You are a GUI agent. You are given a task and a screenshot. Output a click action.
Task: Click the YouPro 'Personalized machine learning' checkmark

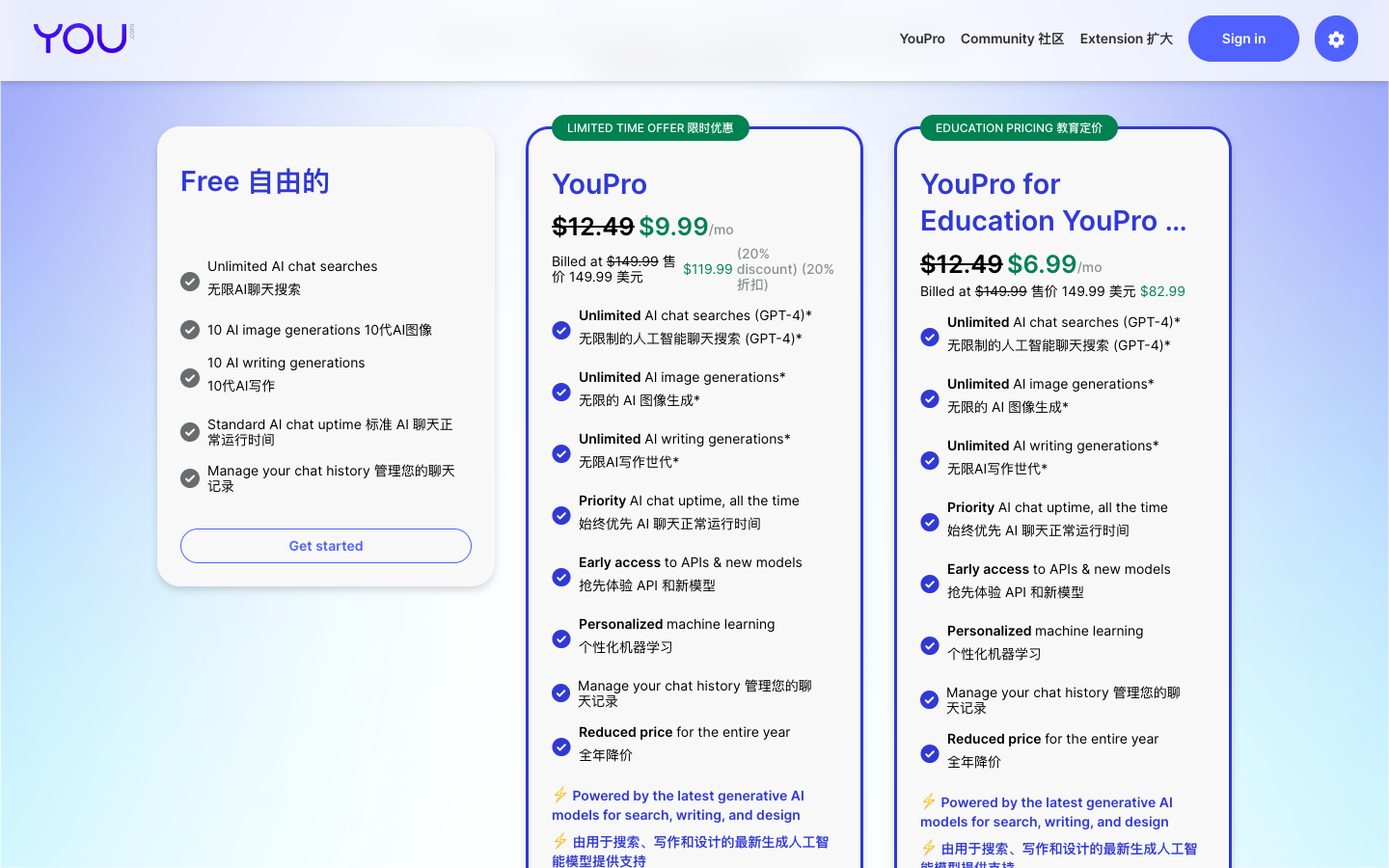pyautogui.click(x=561, y=639)
